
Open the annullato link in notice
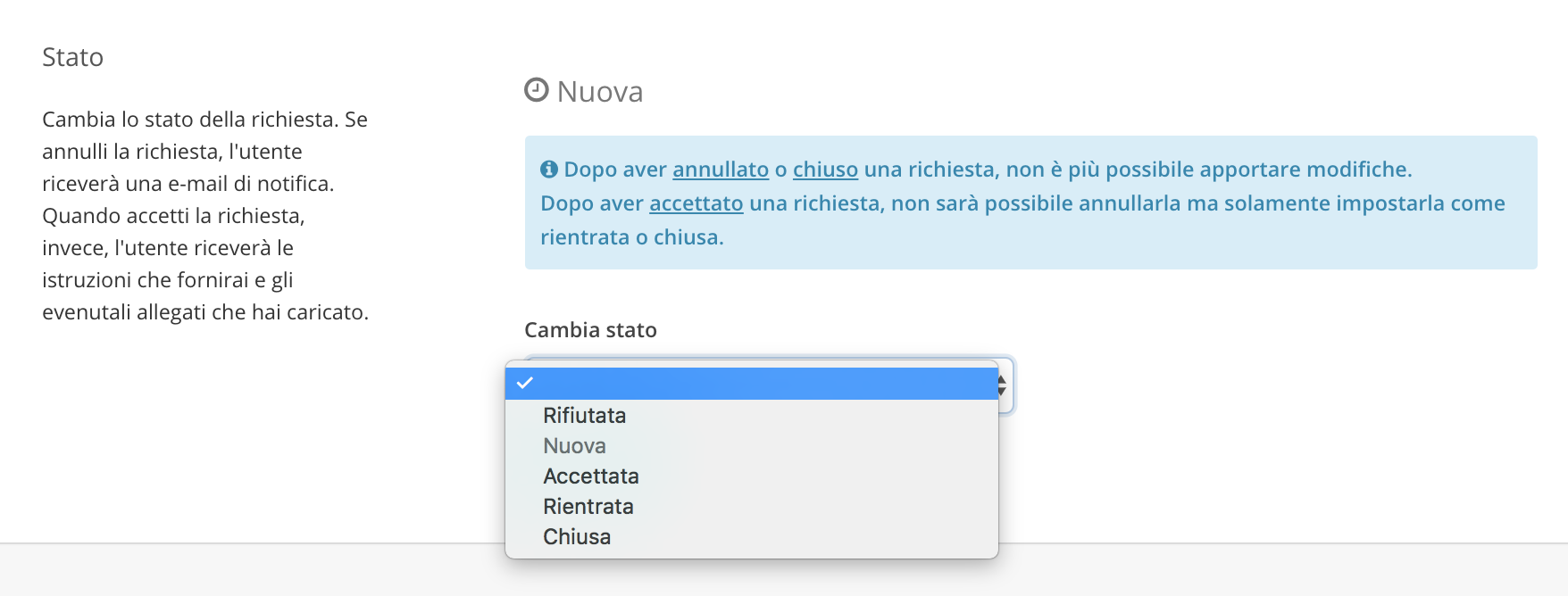point(721,170)
